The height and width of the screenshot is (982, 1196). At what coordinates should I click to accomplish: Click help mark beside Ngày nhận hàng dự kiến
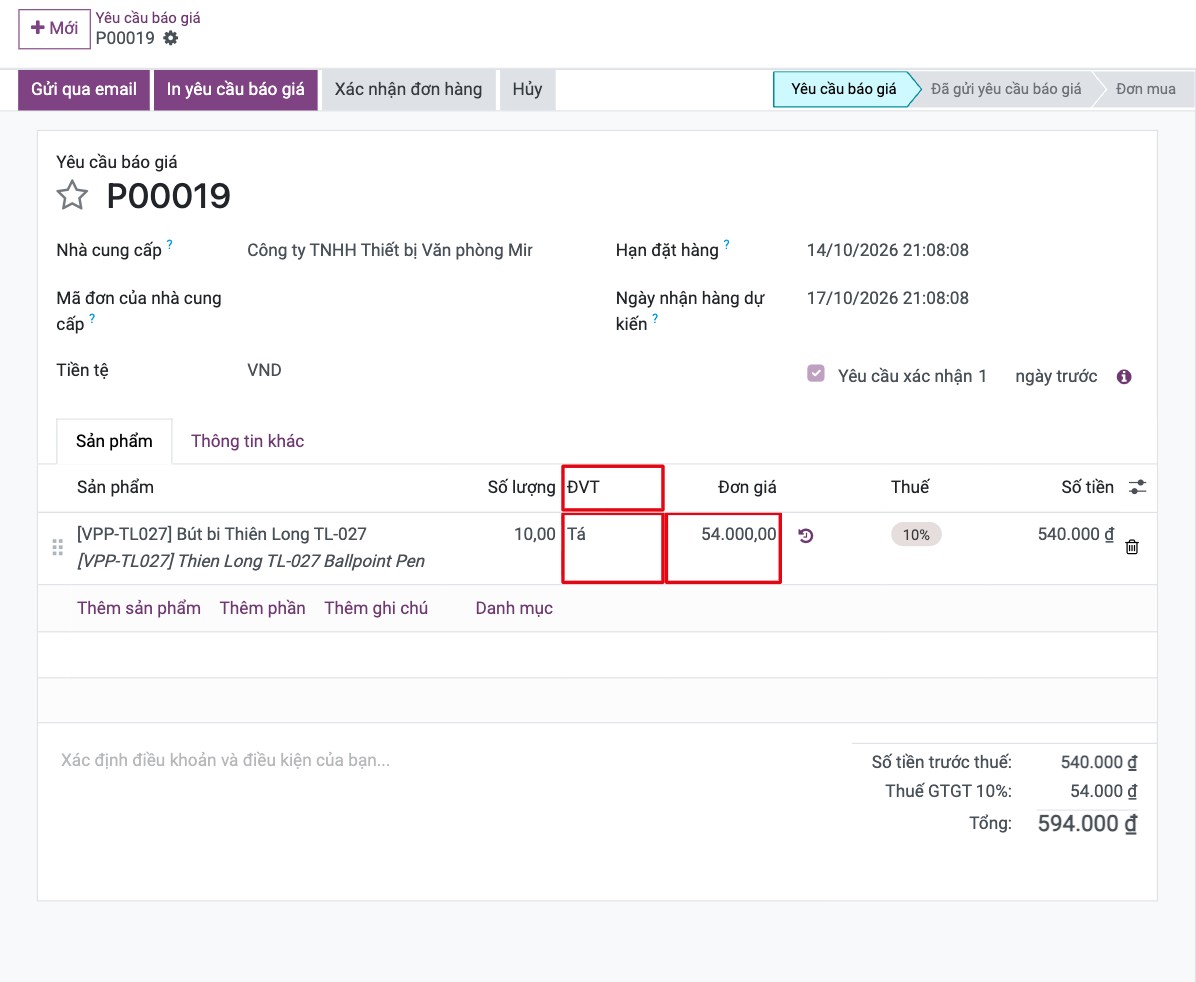click(x=654, y=318)
